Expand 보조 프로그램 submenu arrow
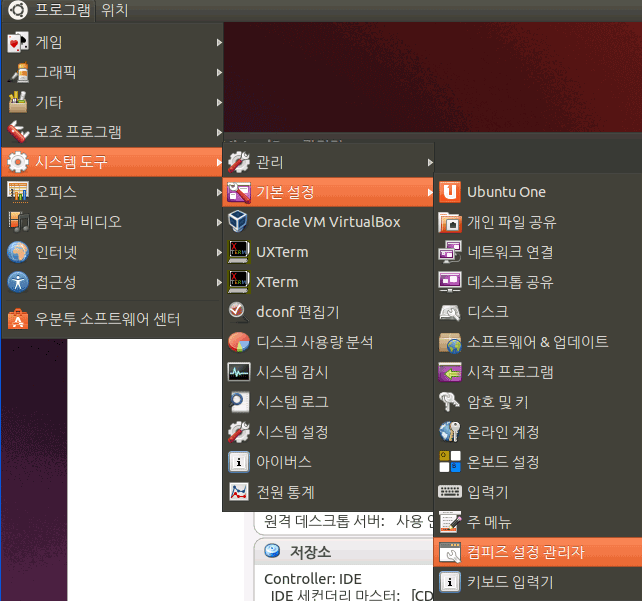 pyautogui.click(x=219, y=132)
